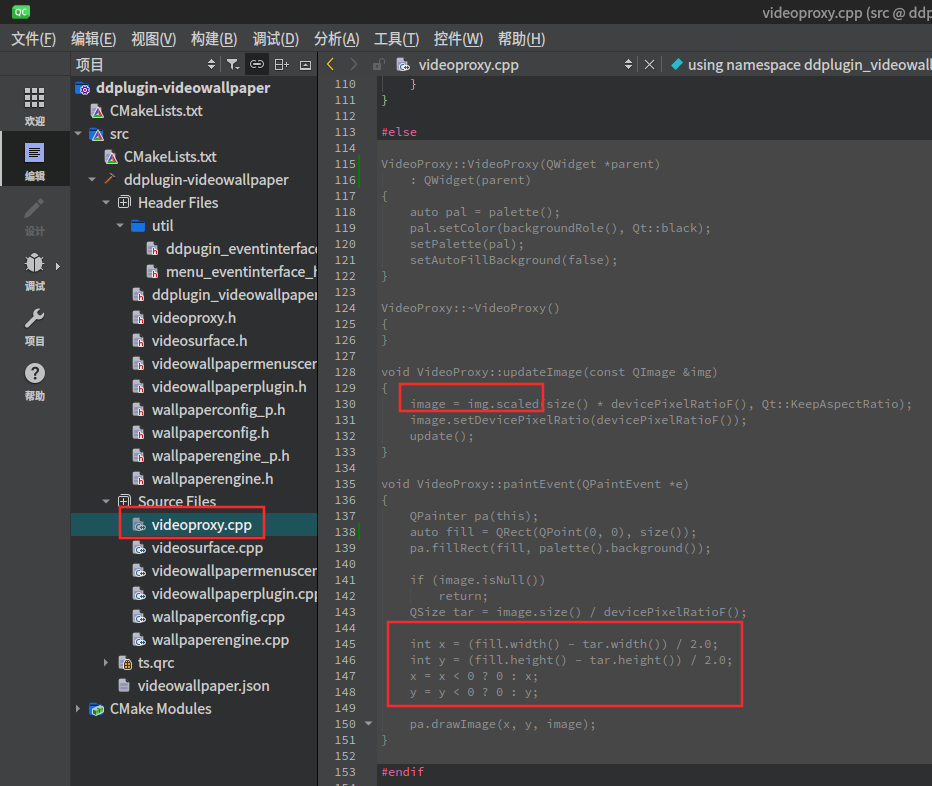Screen dimensions: 932x786
Task: Select the top-level CMakeLists.txt file
Action: click(x=156, y=111)
